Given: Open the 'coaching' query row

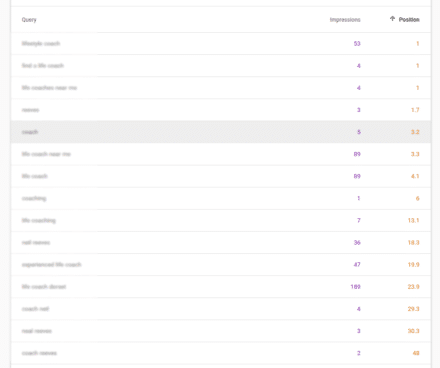Looking at the screenshot, I should click(221, 198).
